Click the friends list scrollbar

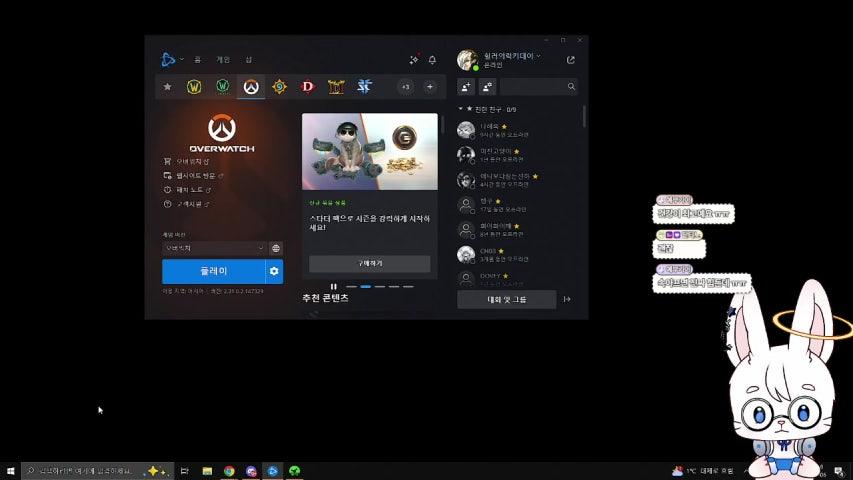(584, 116)
